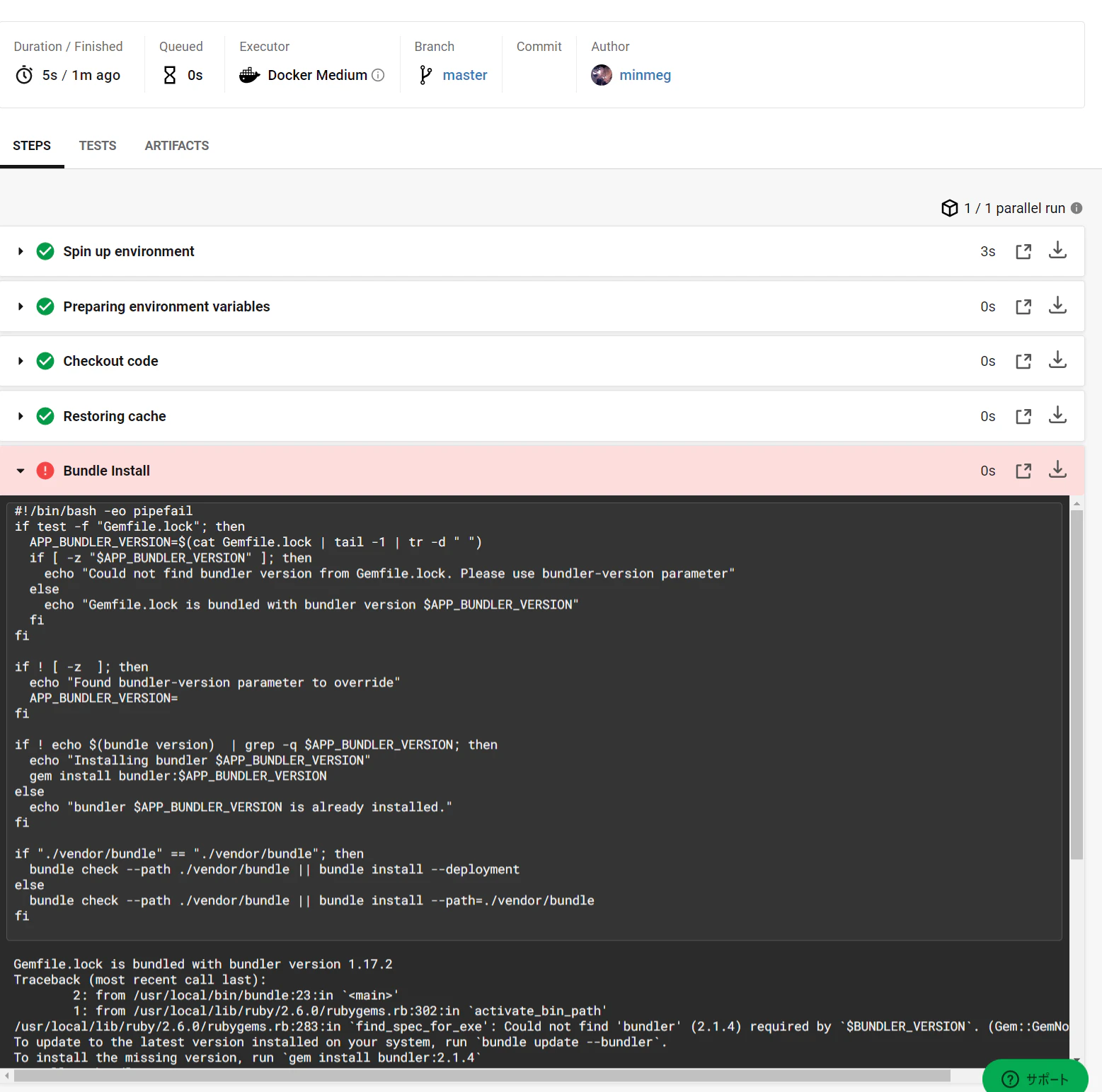This screenshot has width=1102, height=1092.
Task: Open Preparing environment variables output in new tab
Action: coord(1023,307)
